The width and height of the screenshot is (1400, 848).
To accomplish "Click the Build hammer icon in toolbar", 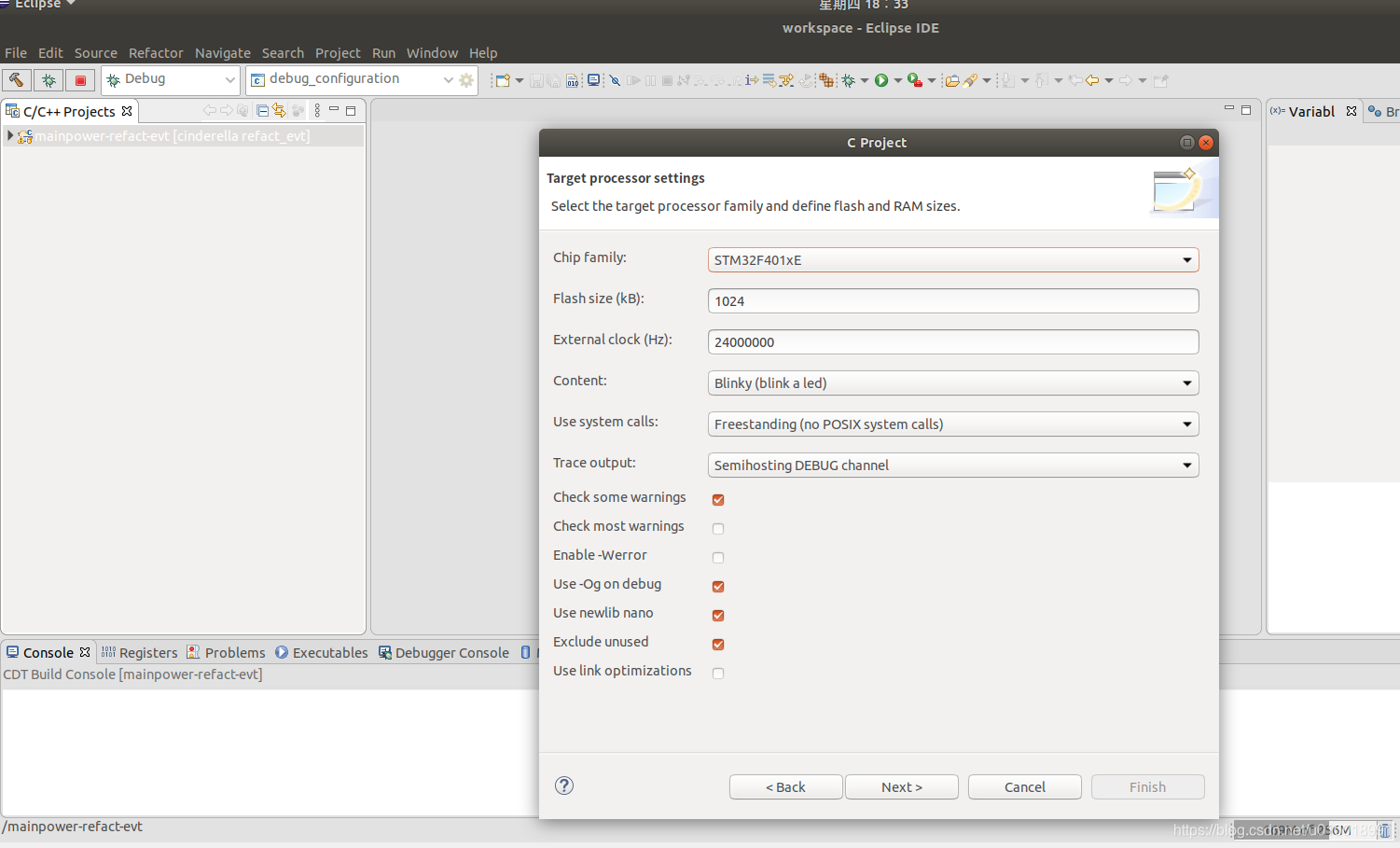I will tap(16, 80).
